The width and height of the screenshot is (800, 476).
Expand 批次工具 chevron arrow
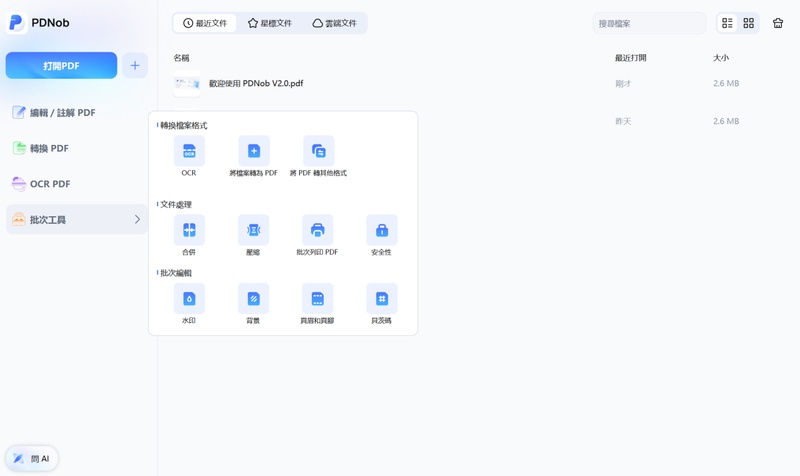(137, 219)
